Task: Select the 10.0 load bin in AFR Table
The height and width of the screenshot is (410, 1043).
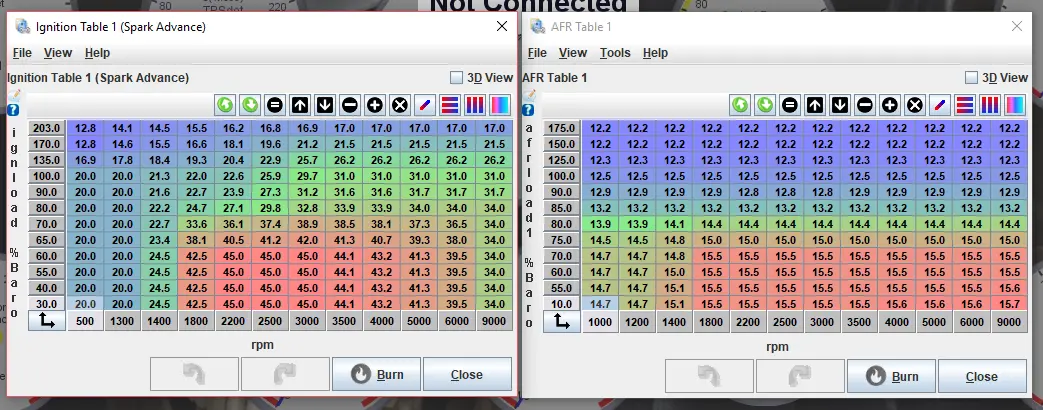Action: coord(562,304)
